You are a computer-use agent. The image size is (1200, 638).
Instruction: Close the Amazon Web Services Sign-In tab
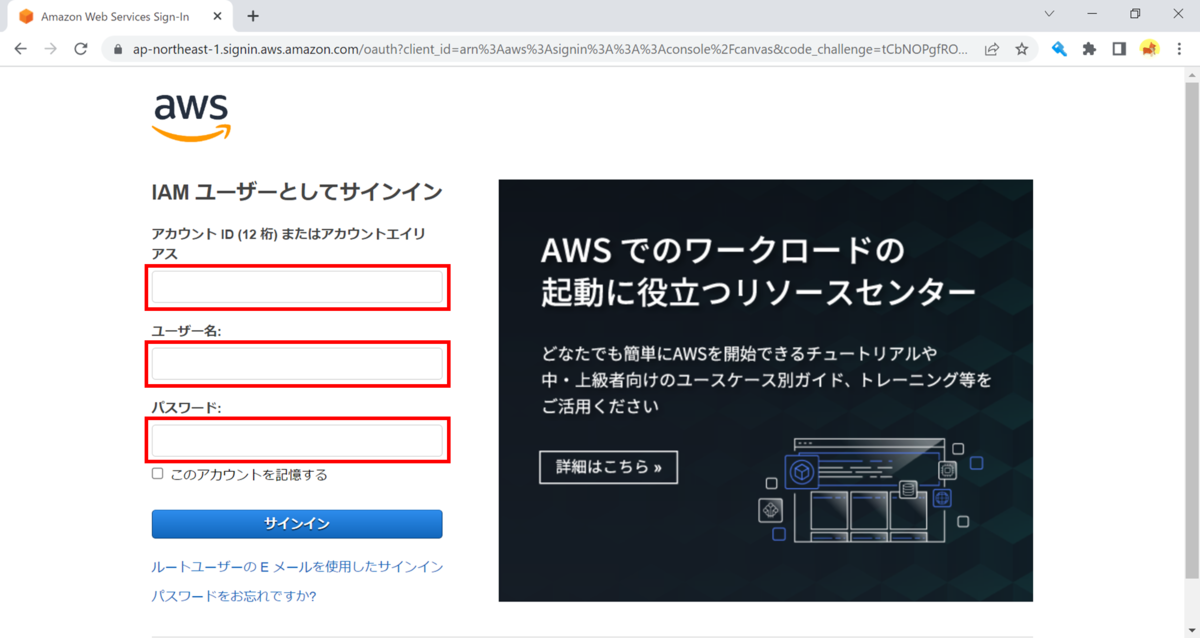coord(217,16)
